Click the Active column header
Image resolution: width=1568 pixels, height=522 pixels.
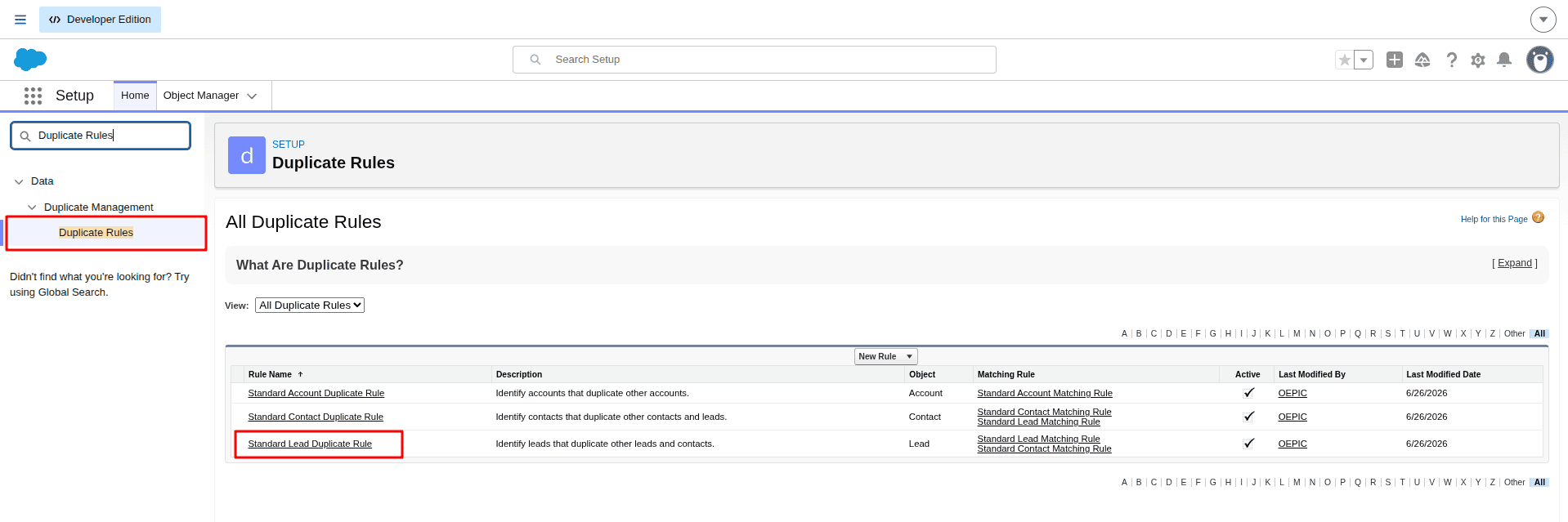point(1247,375)
